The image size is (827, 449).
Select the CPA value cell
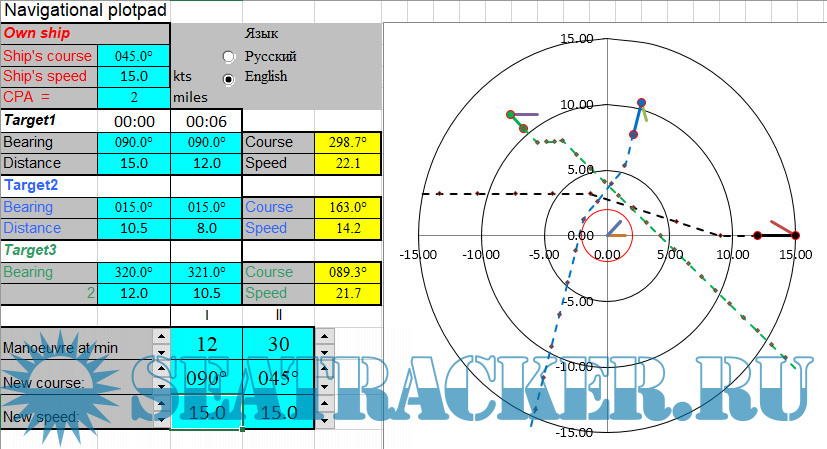(x=134, y=97)
